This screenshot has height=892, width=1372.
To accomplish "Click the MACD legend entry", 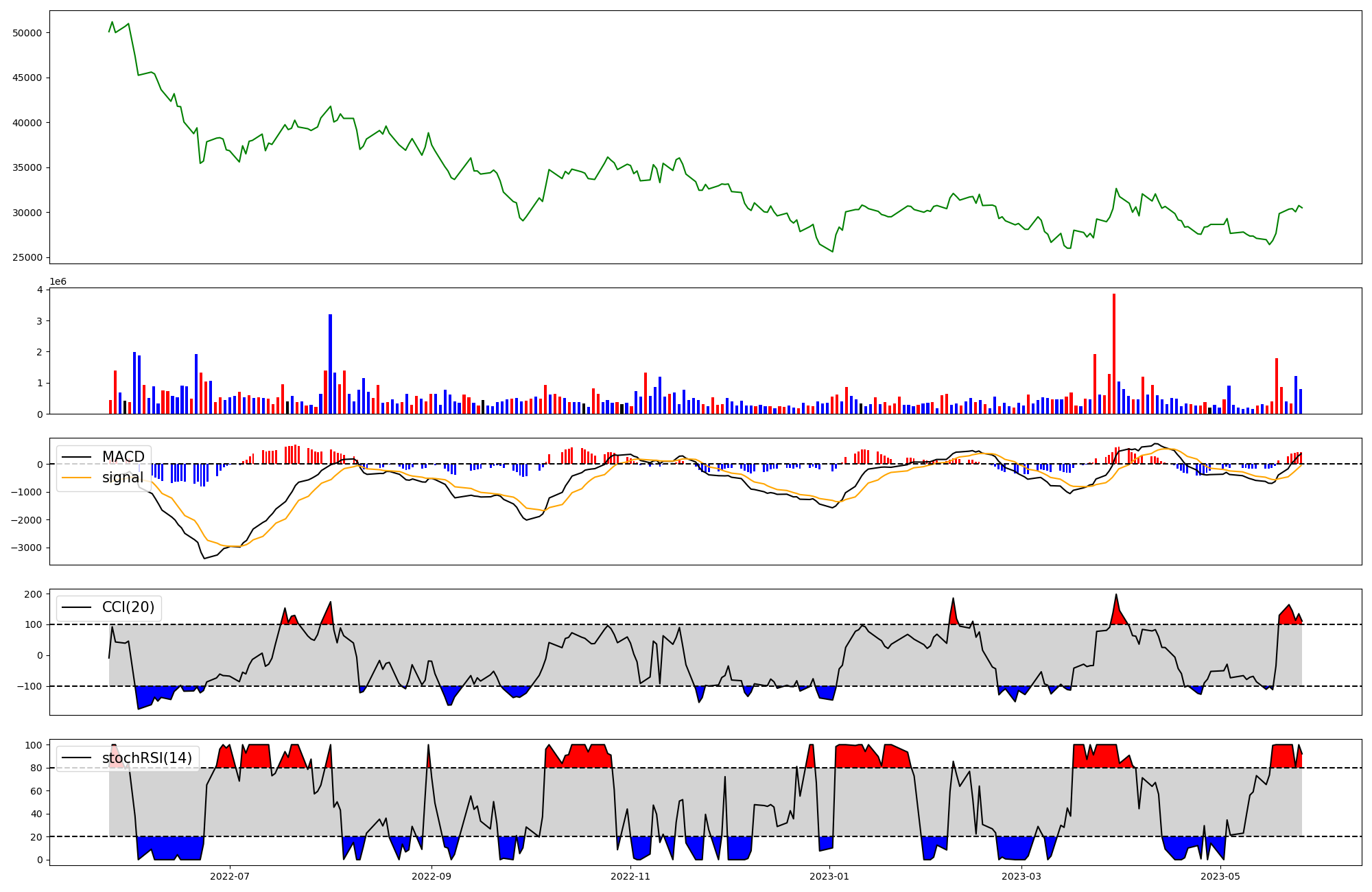I will click(123, 457).
